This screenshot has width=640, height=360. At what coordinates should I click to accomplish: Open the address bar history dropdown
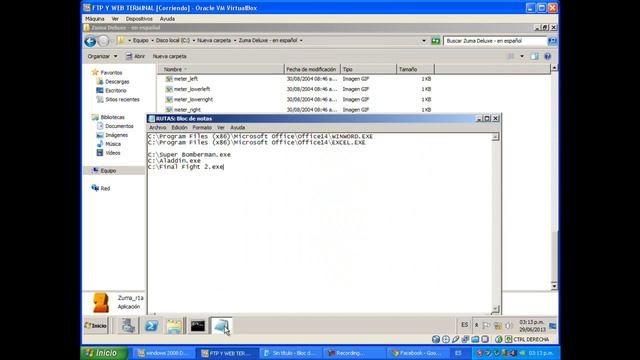(x=424, y=41)
